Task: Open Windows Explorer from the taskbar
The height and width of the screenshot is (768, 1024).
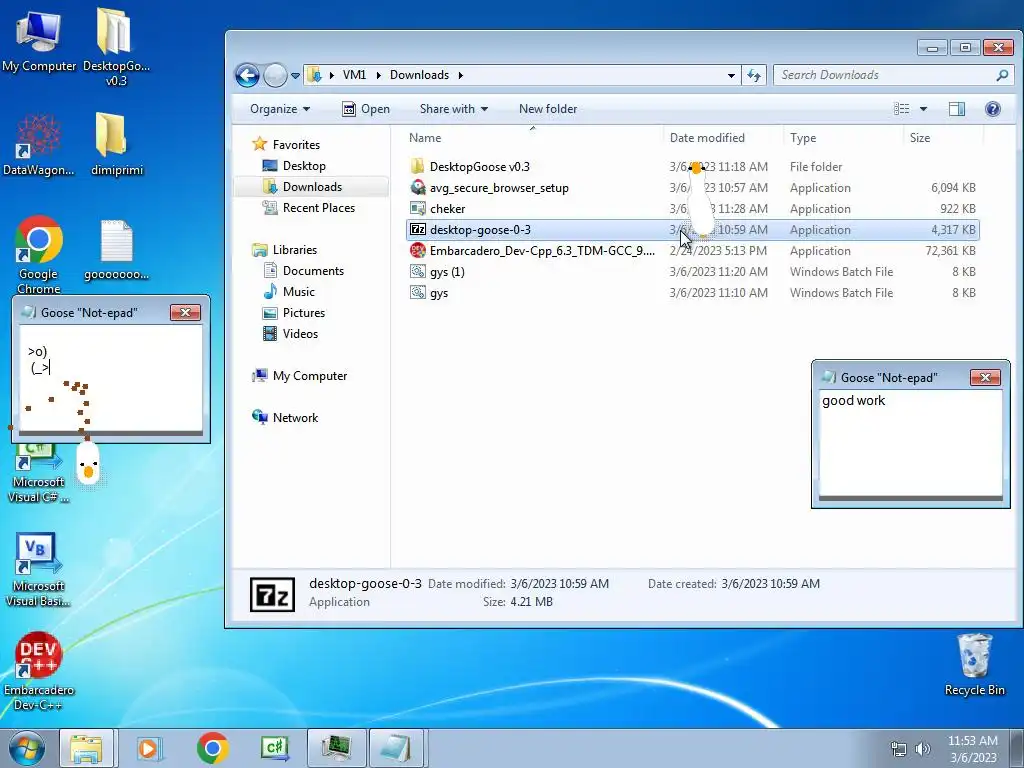Action: [x=86, y=748]
